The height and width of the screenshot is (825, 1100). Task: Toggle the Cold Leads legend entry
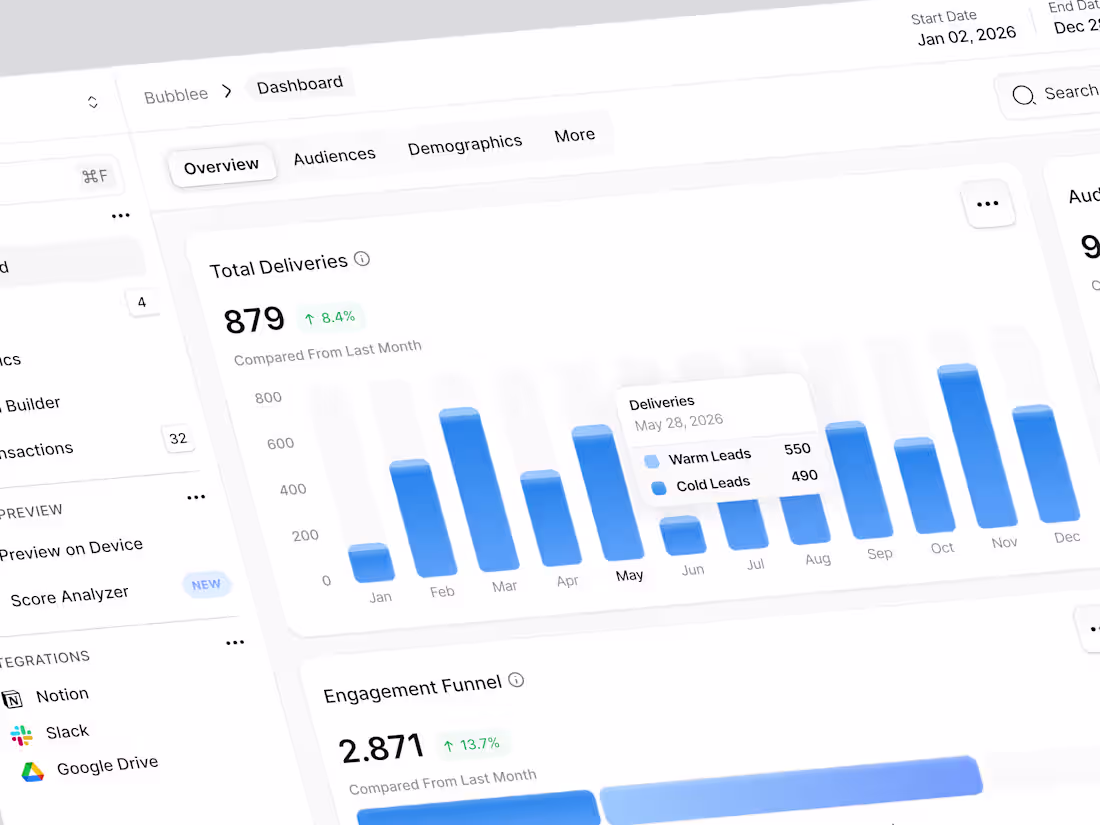(x=711, y=484)
